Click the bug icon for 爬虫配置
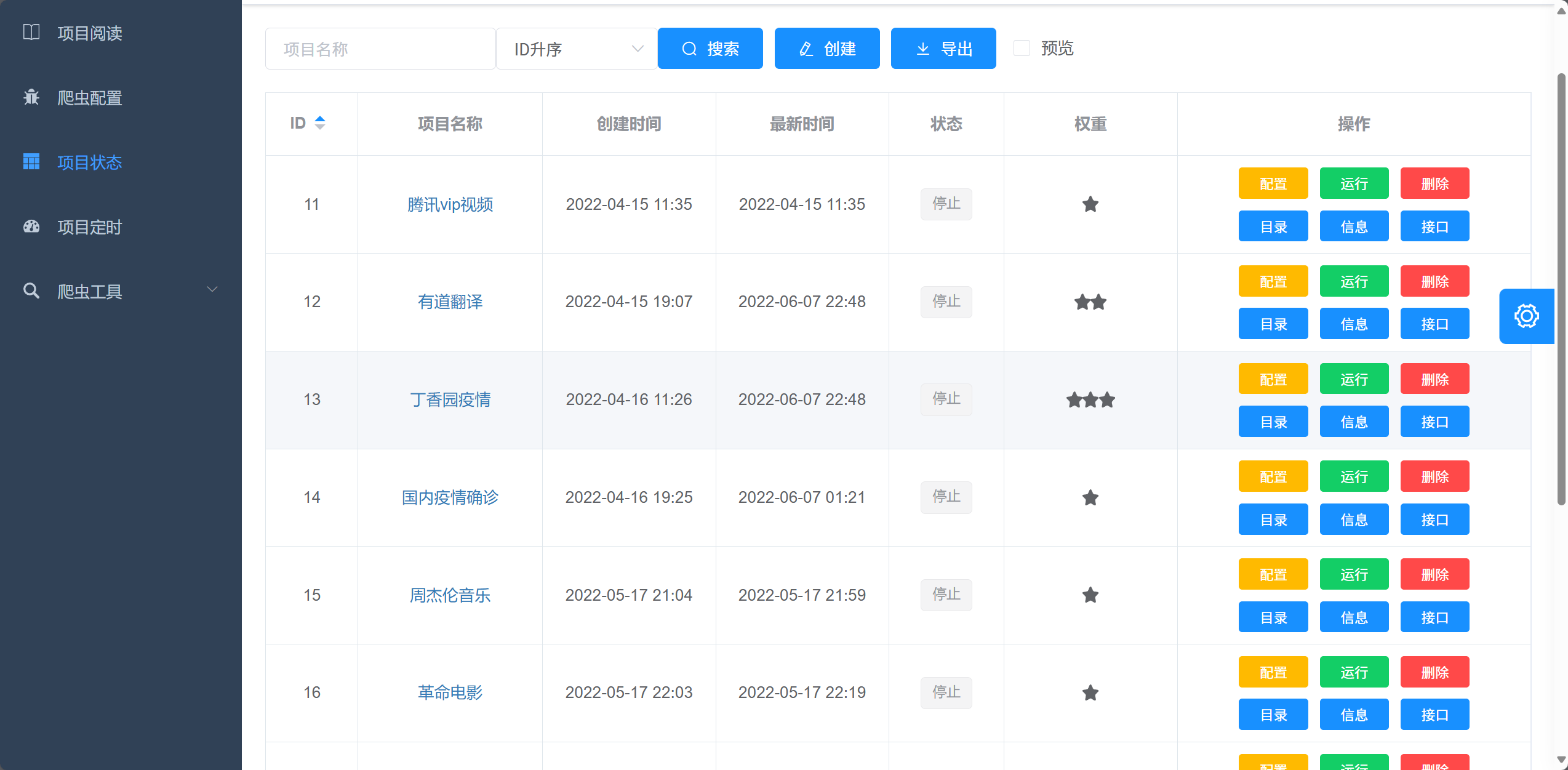Viewport: 1568px width, 770px height. (x=31, y=97)
